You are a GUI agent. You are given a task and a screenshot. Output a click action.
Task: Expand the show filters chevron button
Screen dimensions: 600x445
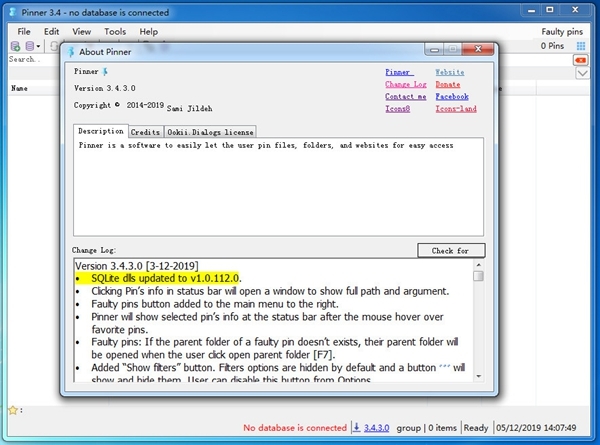pos(582,73)
